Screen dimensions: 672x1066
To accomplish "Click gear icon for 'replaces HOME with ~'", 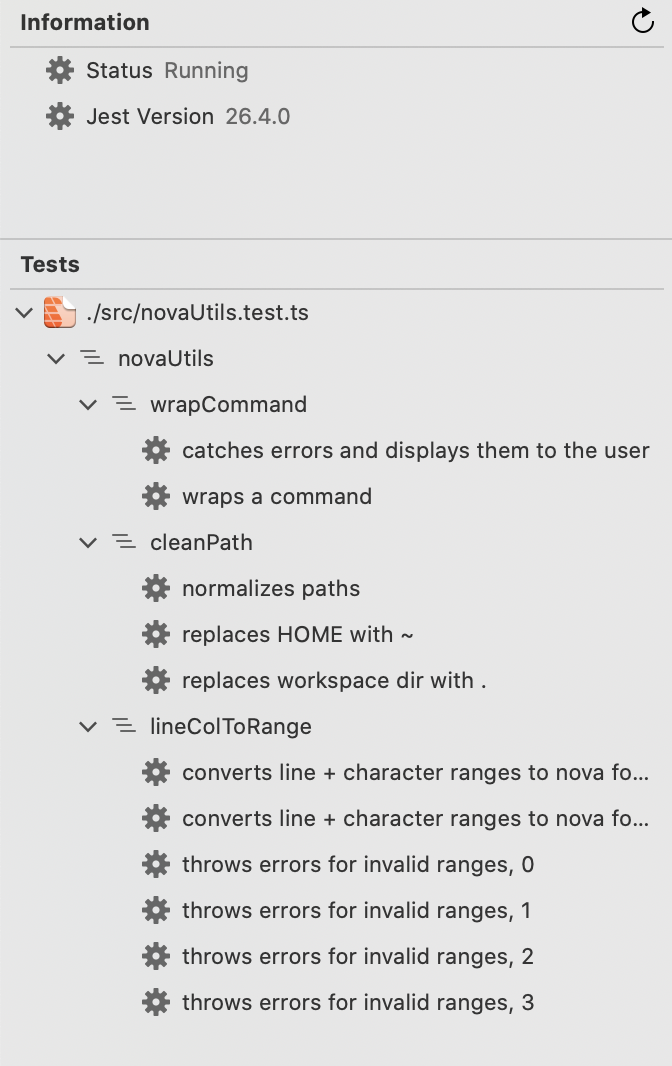I will point(156,635).
